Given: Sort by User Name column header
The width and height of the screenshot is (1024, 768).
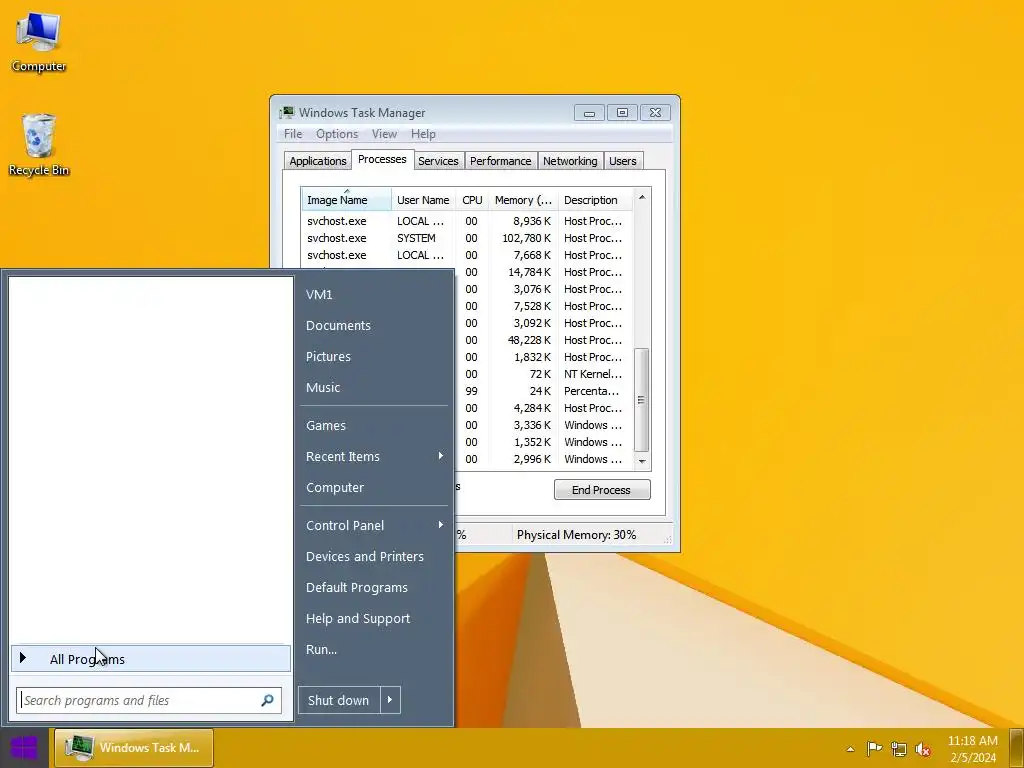Looking at the screenshot, I should 423,200.
